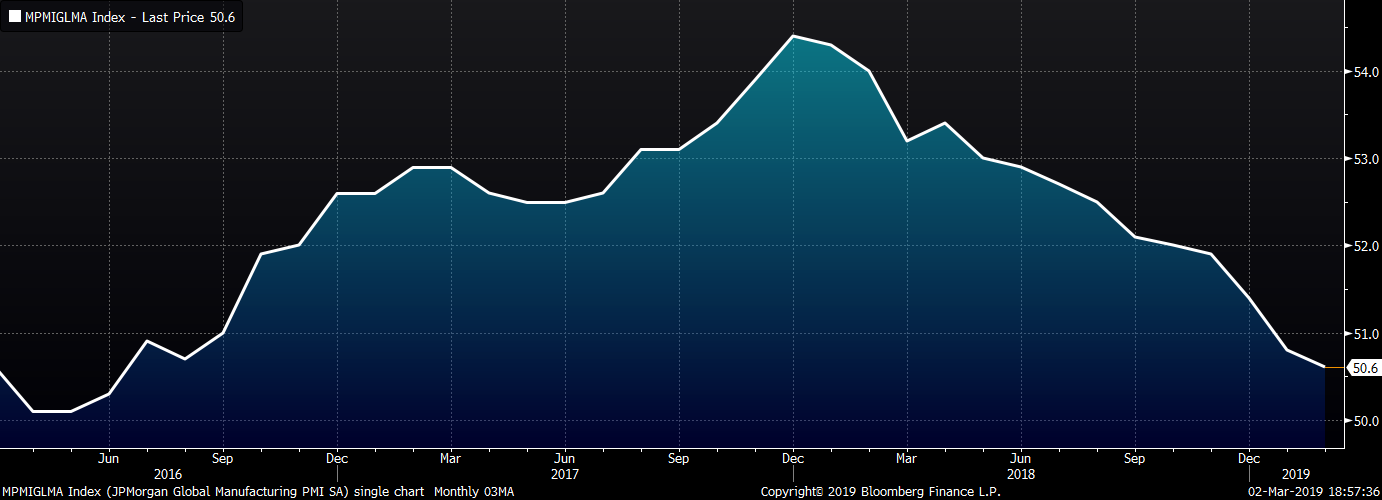Image resolution: width=1382 pixels, height=500 pixels.
Task: Click the Jun tick label above 2017
Action: click(x=565, y=458)
